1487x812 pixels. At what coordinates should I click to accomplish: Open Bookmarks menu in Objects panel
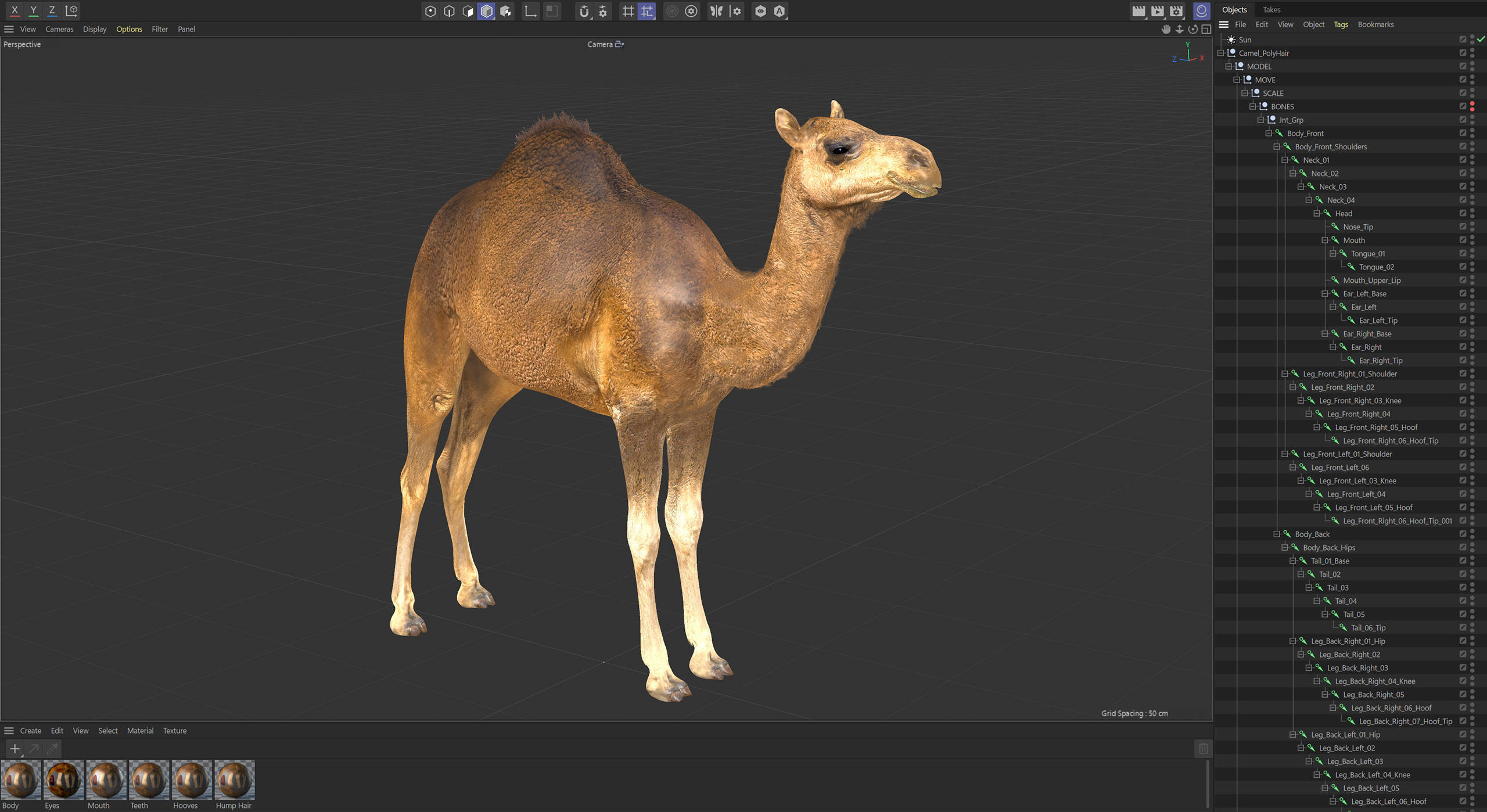tap(1375, 24)
